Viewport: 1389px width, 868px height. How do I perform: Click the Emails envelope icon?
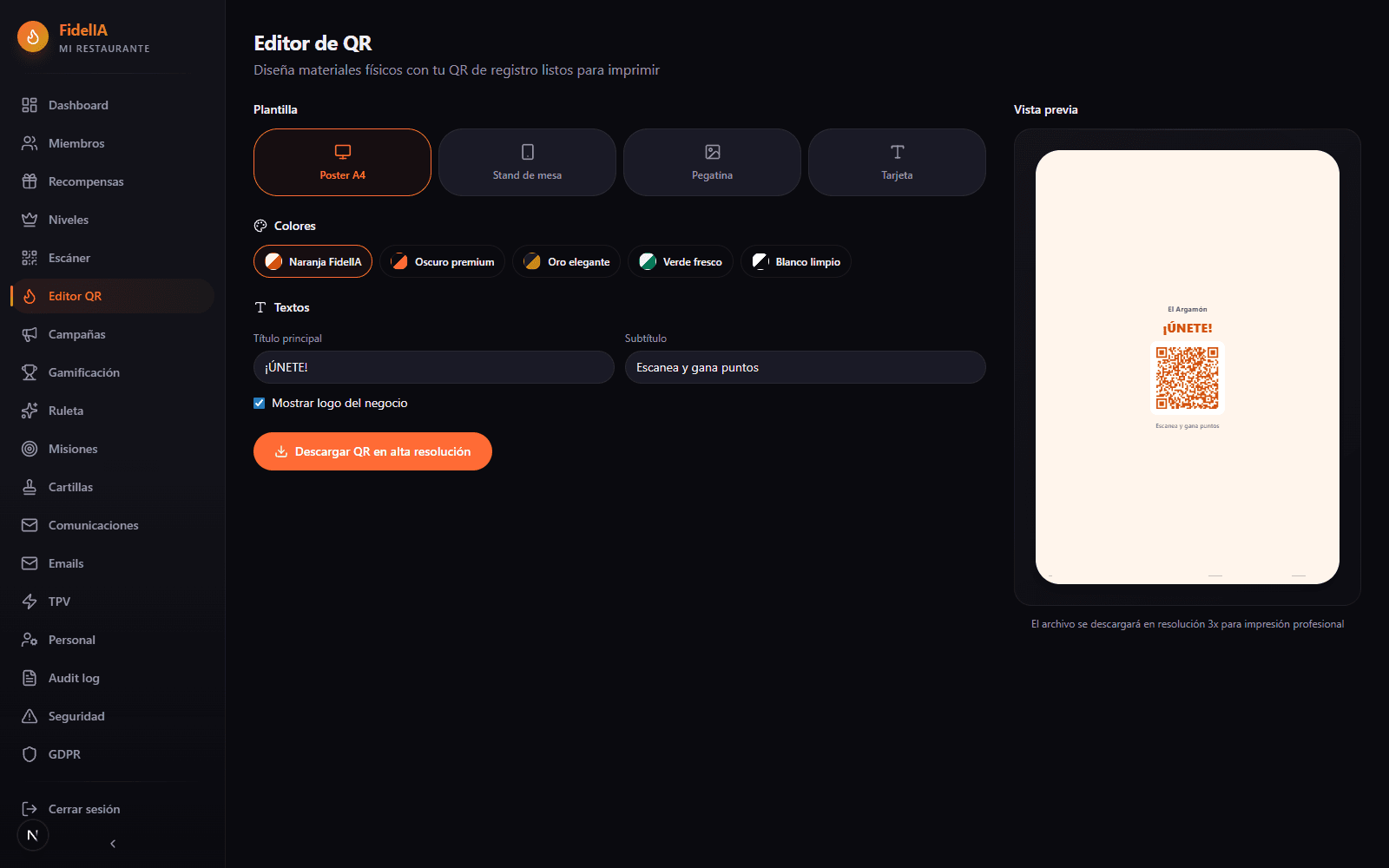pos(30,563)
